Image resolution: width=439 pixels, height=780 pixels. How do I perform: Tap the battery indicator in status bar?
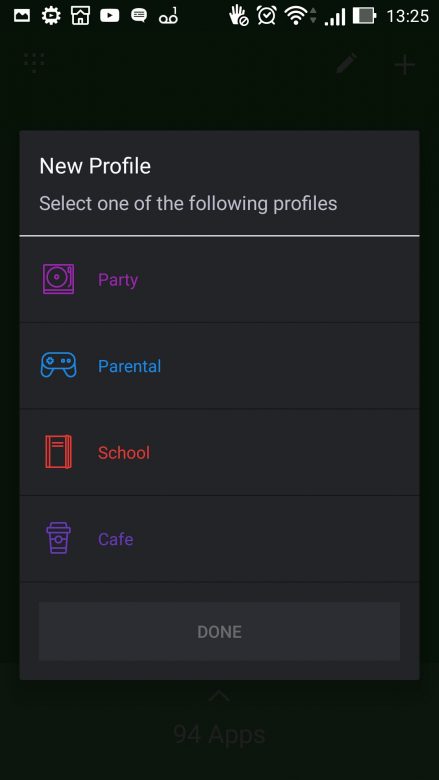tap(364, 16)
